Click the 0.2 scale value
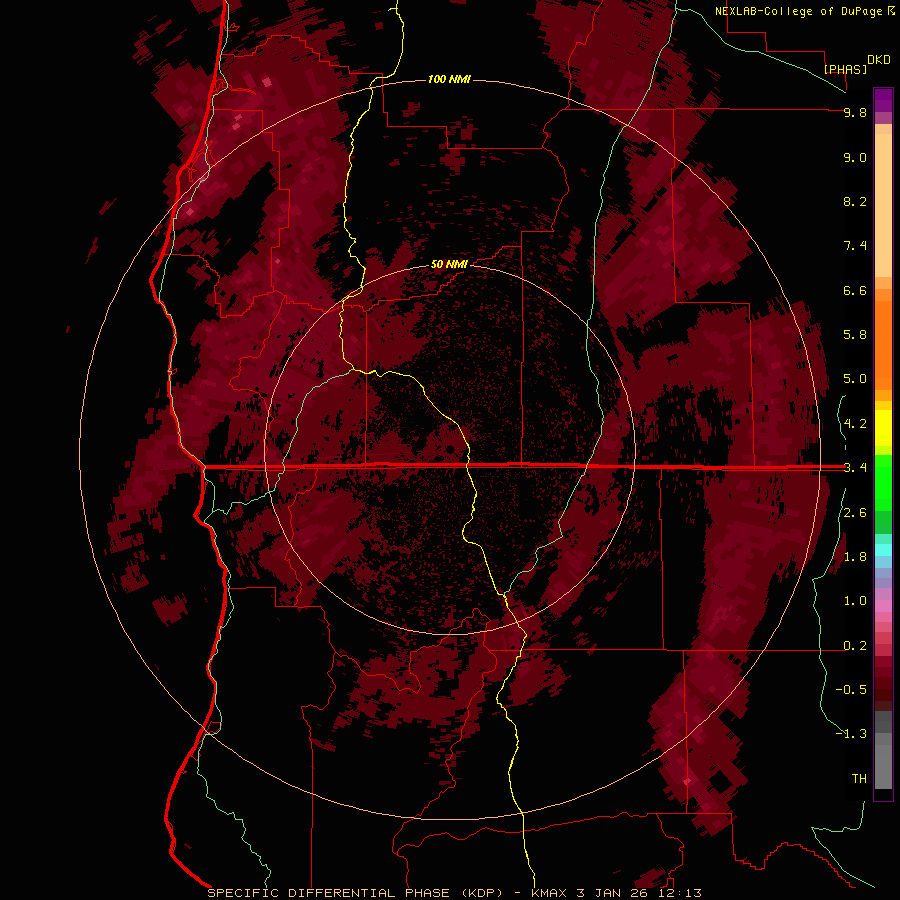900x900 pixels. point(855,646)
